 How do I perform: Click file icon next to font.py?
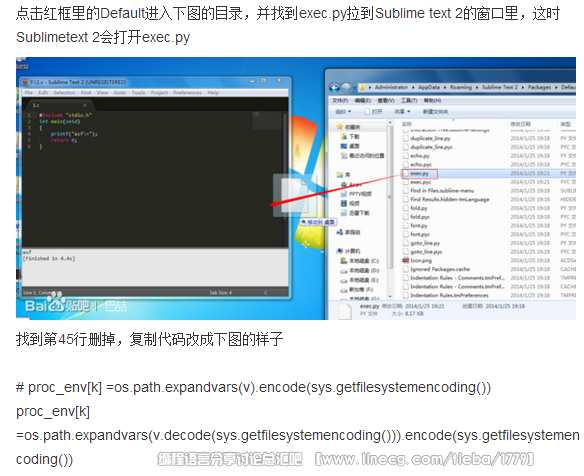click(x=406, y=225)
